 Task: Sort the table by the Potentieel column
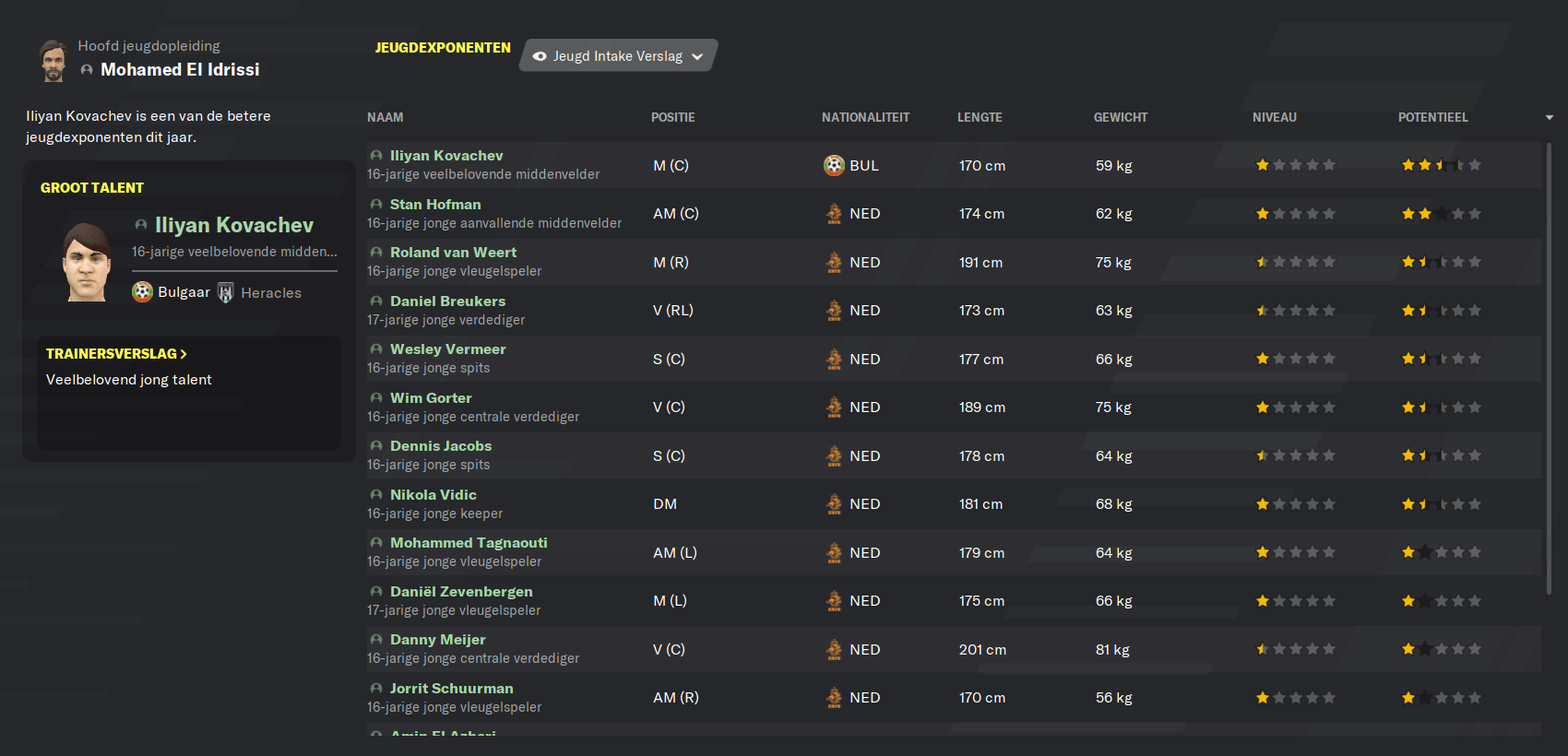coord(1433,118)
